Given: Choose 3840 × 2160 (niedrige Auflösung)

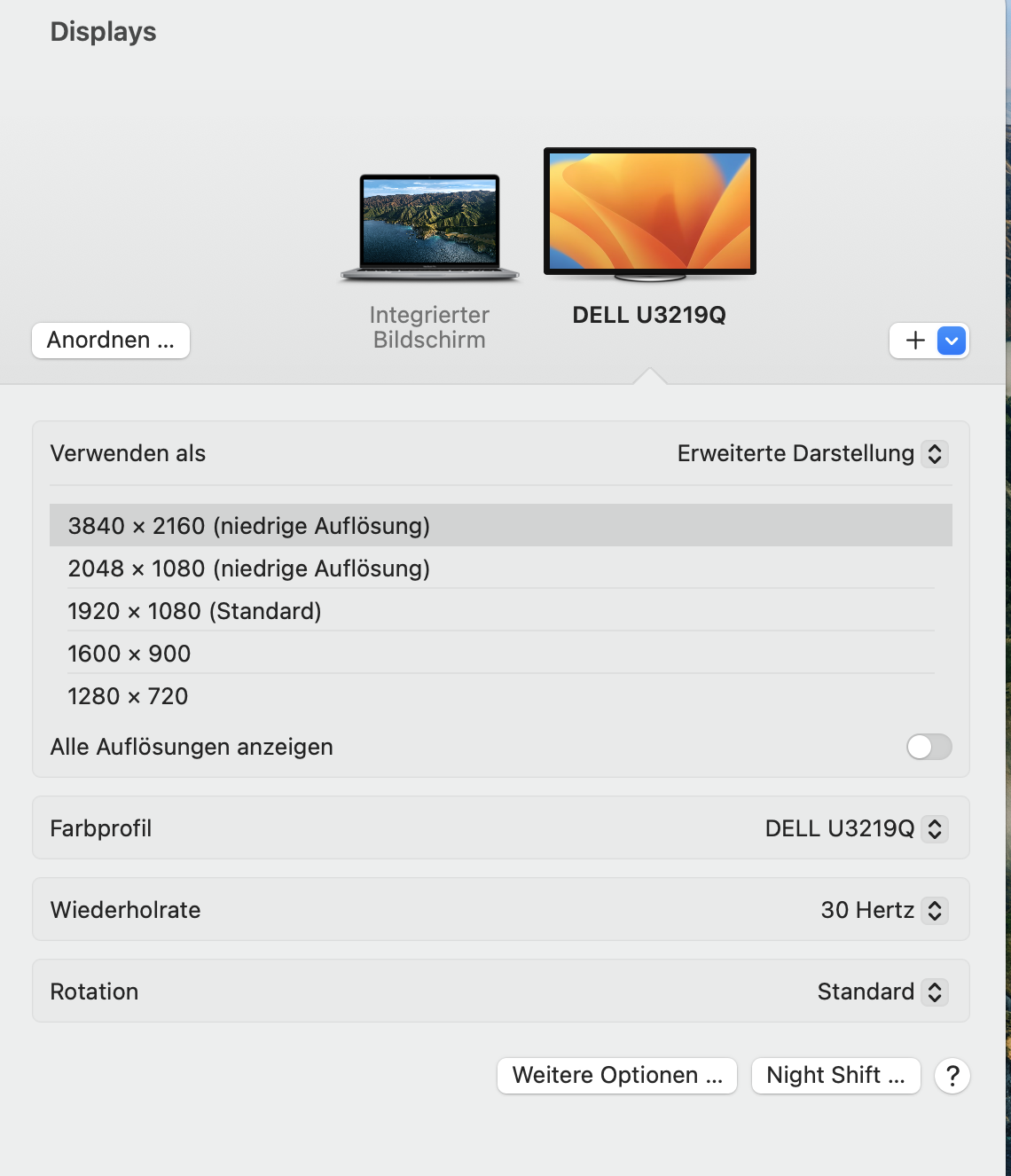Looking at the screenshot, I should [x=501, y=526].
